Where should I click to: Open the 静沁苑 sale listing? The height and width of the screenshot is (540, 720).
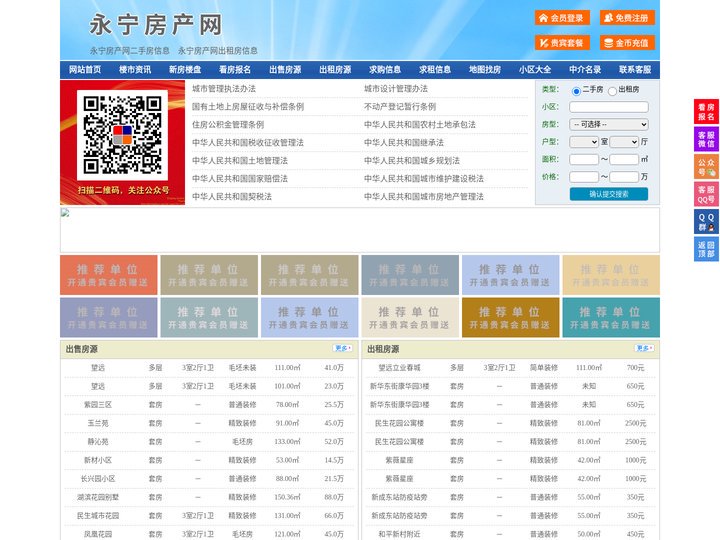pos(98,442)
